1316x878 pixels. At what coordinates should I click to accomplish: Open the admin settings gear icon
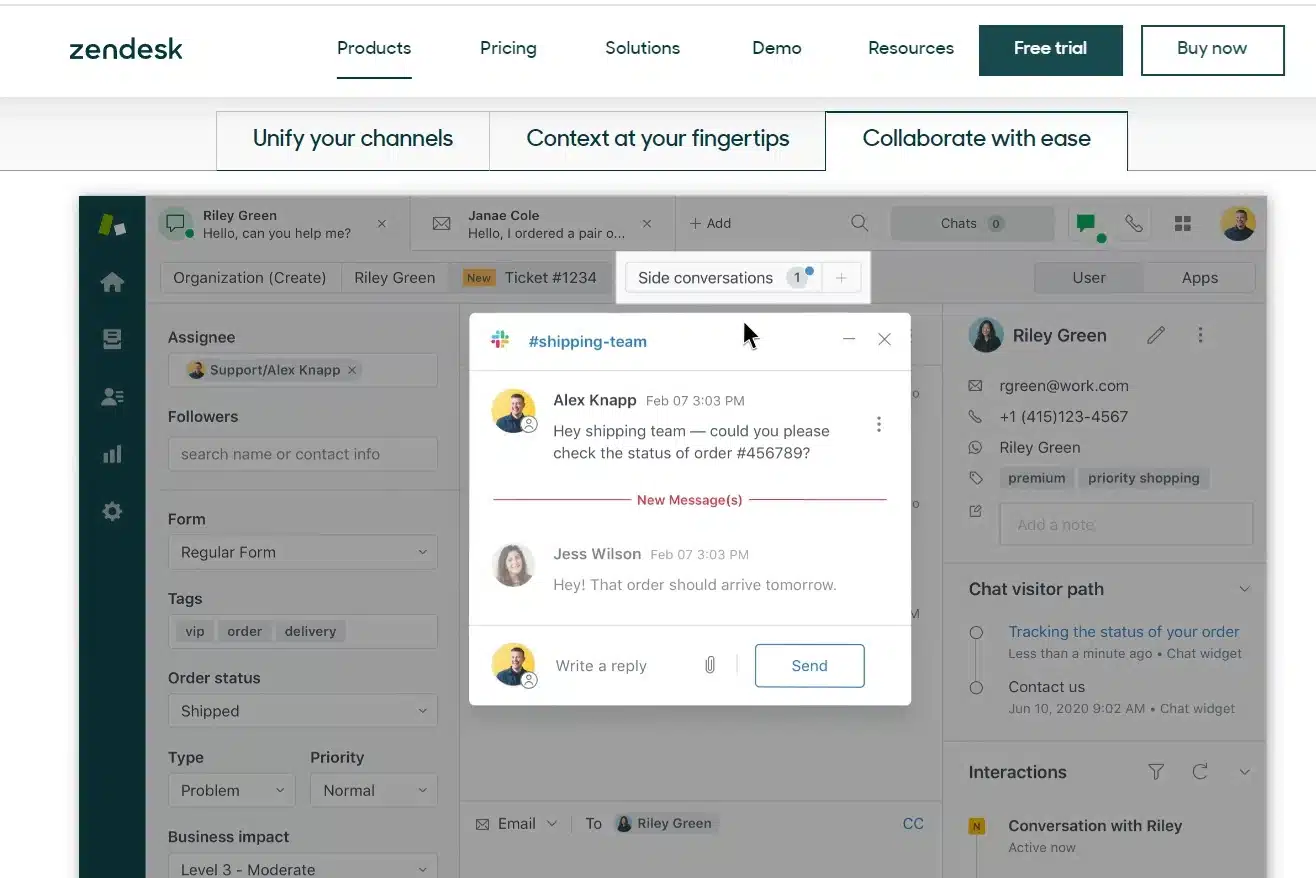pos(112,512)
